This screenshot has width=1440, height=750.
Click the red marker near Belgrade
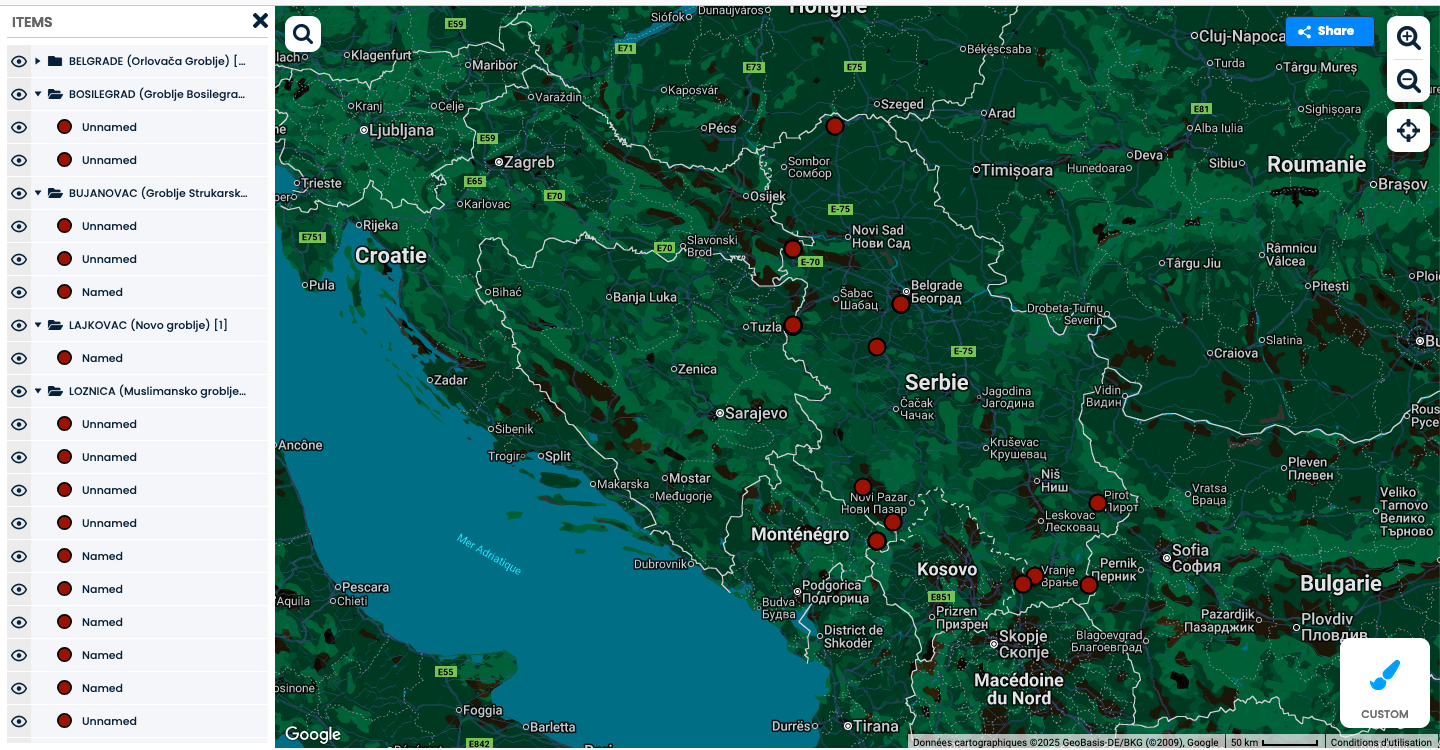coord(900,304)
